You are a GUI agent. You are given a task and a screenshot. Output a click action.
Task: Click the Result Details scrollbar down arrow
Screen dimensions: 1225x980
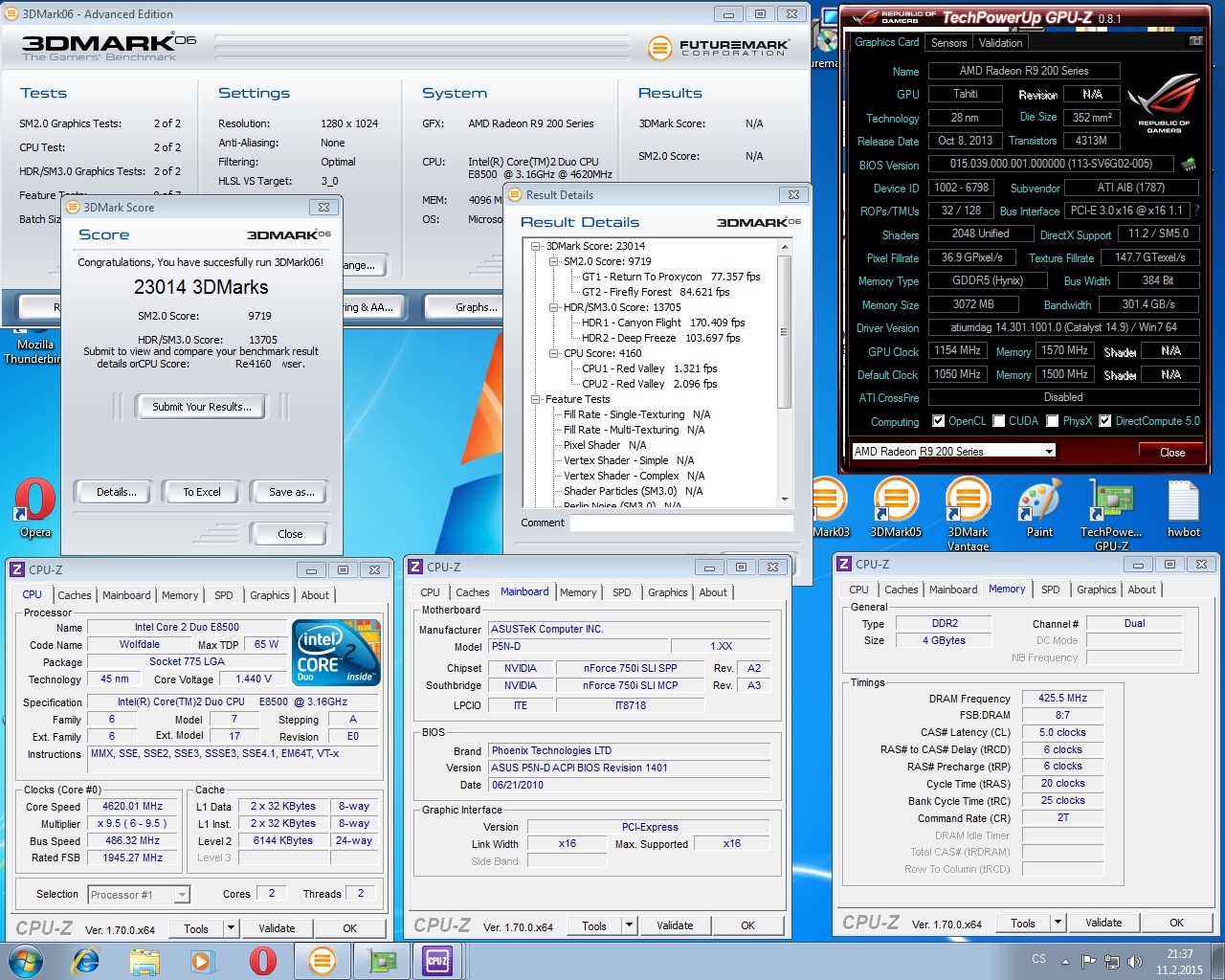(785, 499)
